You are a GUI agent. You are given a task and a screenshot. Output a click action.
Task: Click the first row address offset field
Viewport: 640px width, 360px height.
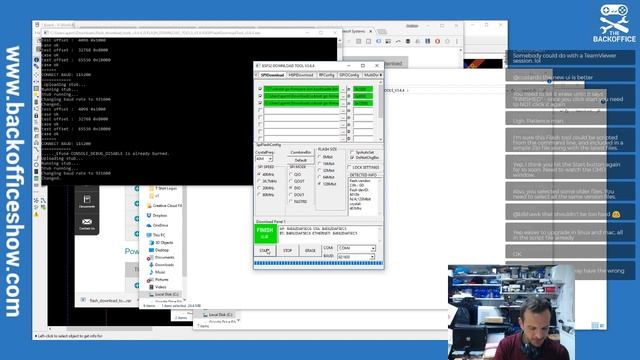(x=363, y=89)
